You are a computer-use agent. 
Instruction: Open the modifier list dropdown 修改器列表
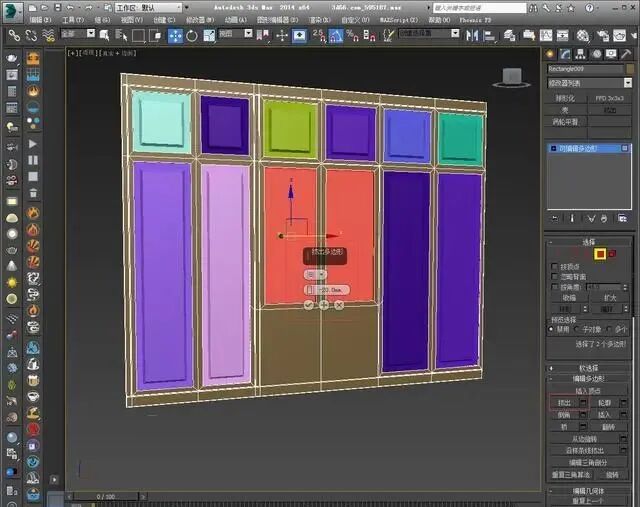pos(589,83)
